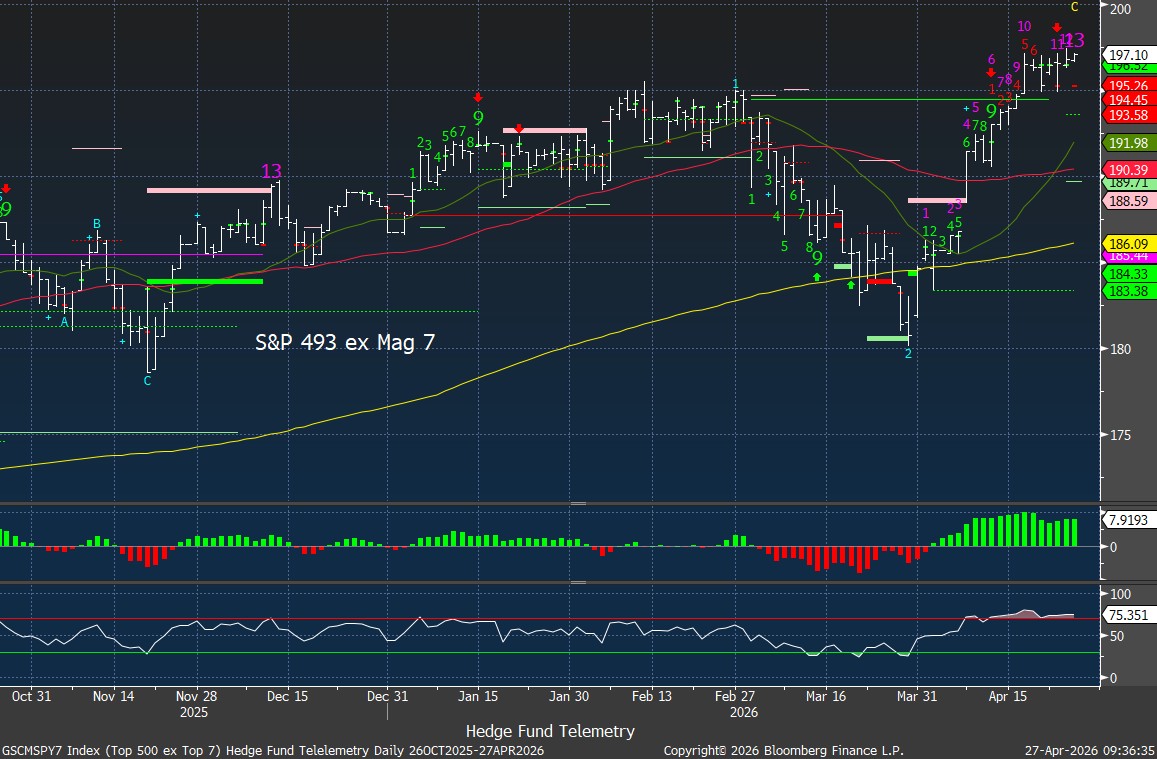Select the cyan C label at November low

click(147, 381)
